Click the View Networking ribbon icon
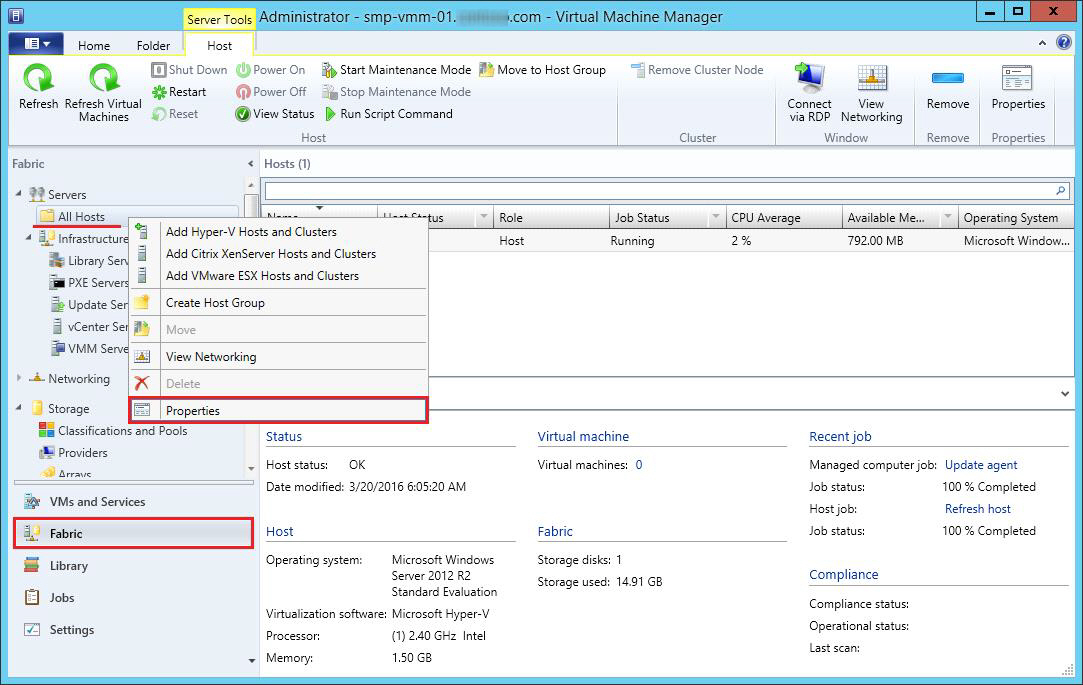The height and width of the screenshot is (685, 1083). coord(871,80)
